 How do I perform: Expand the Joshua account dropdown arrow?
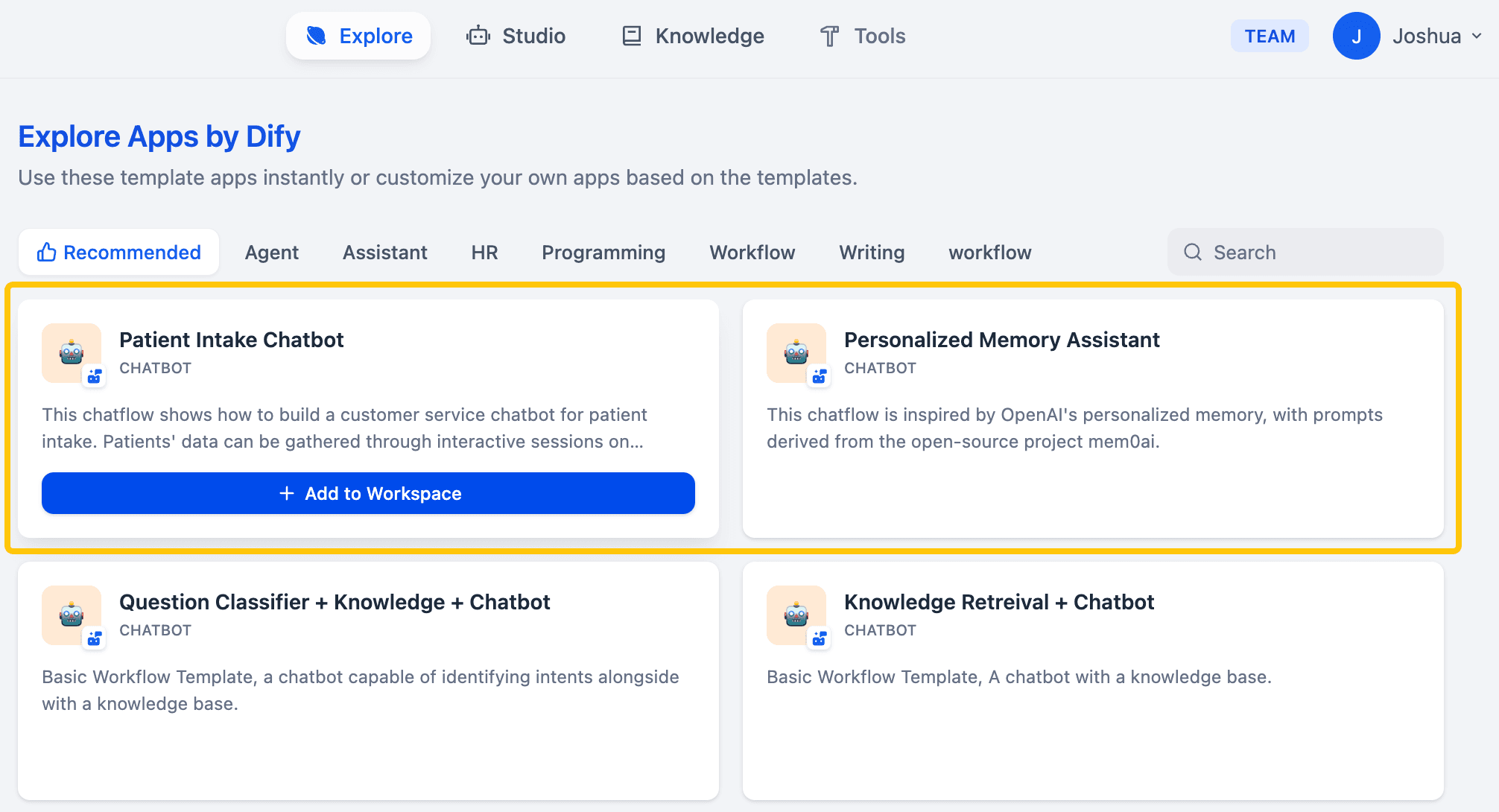[1477, 36]
